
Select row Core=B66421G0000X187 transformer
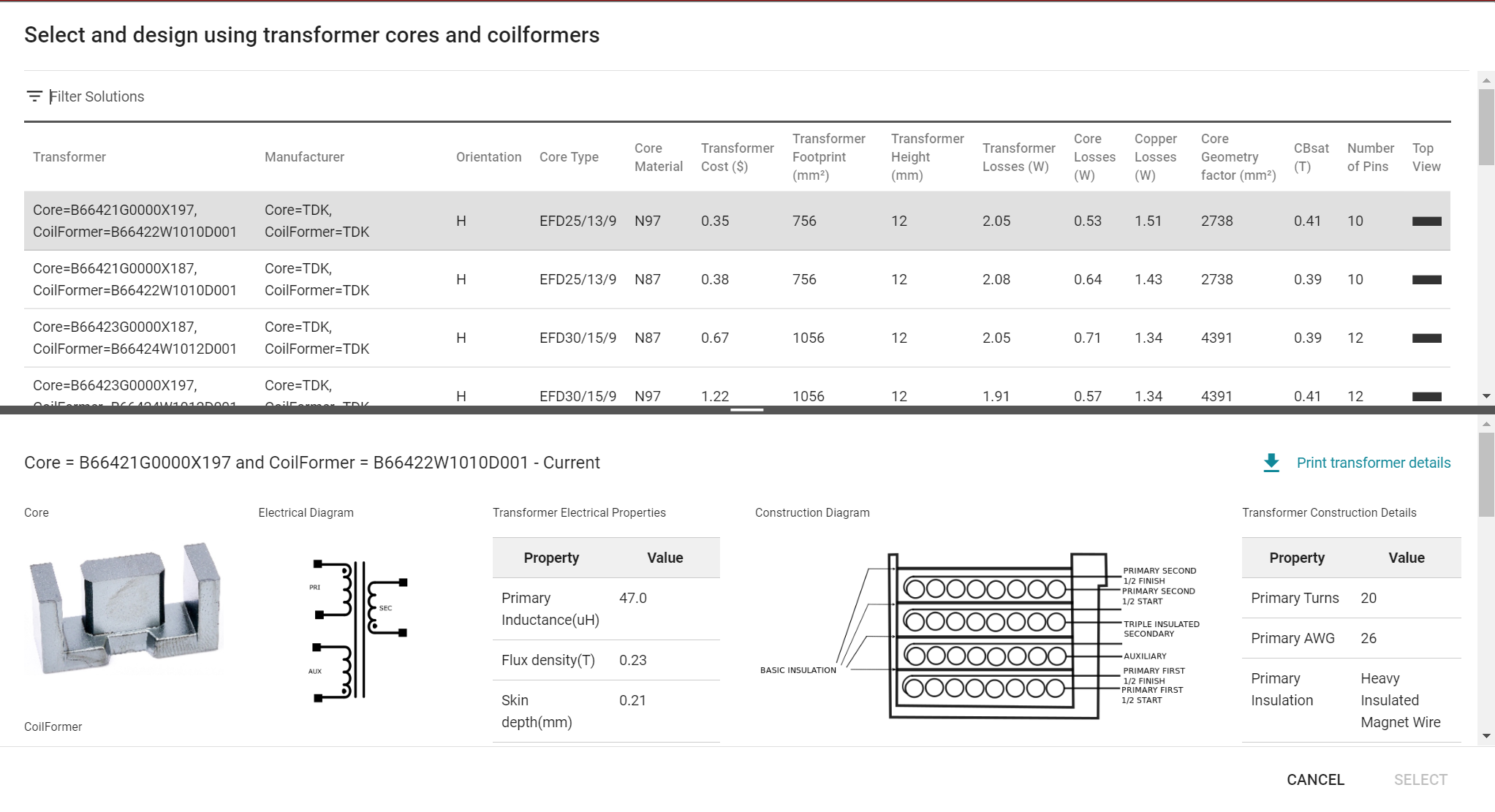(x=737, y=279)
